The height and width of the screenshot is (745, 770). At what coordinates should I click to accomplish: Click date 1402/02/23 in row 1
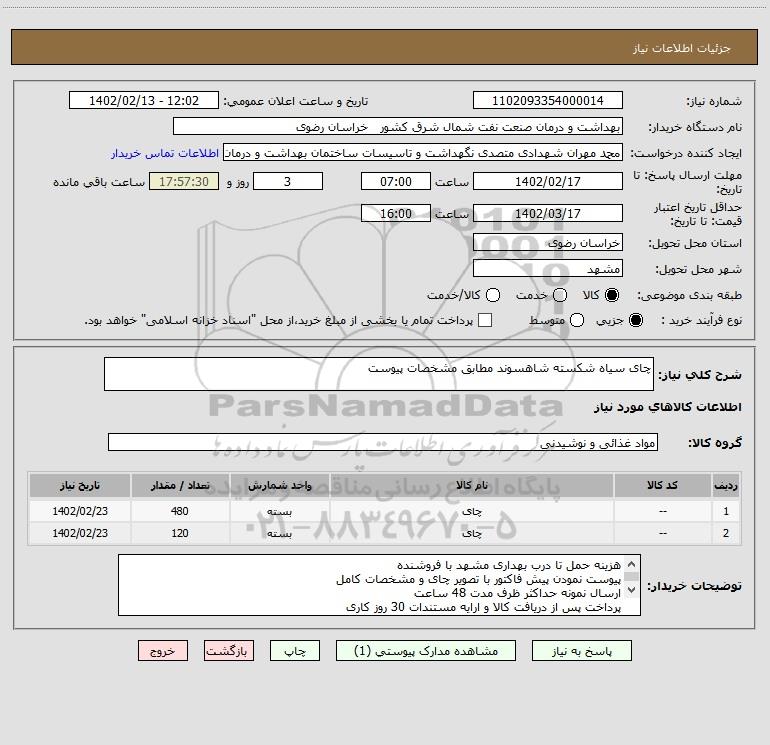(x=80, y=511)
